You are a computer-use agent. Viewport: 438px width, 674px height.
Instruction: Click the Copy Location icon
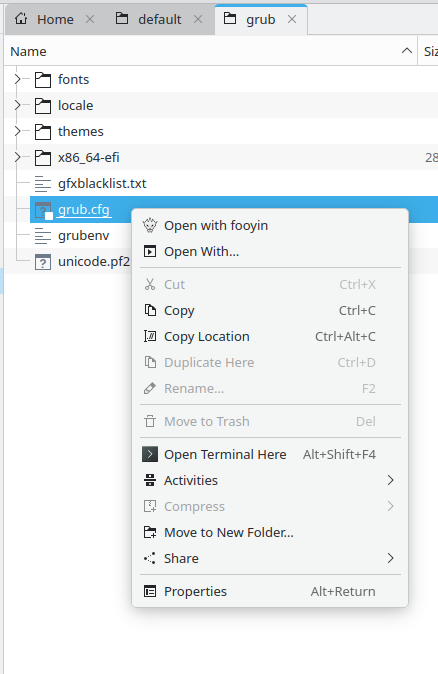[x=150, y=336]
